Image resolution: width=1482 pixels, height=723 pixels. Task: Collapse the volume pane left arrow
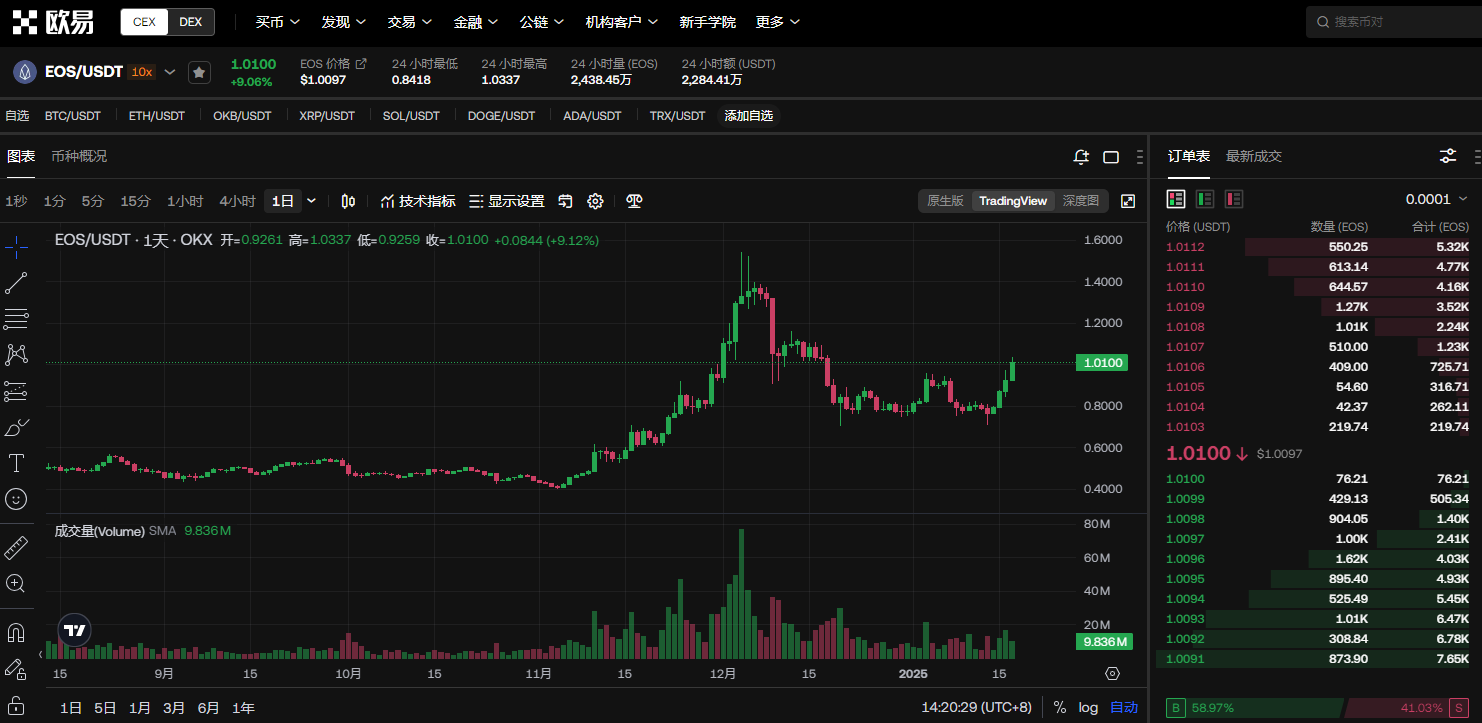click(41, 654)
